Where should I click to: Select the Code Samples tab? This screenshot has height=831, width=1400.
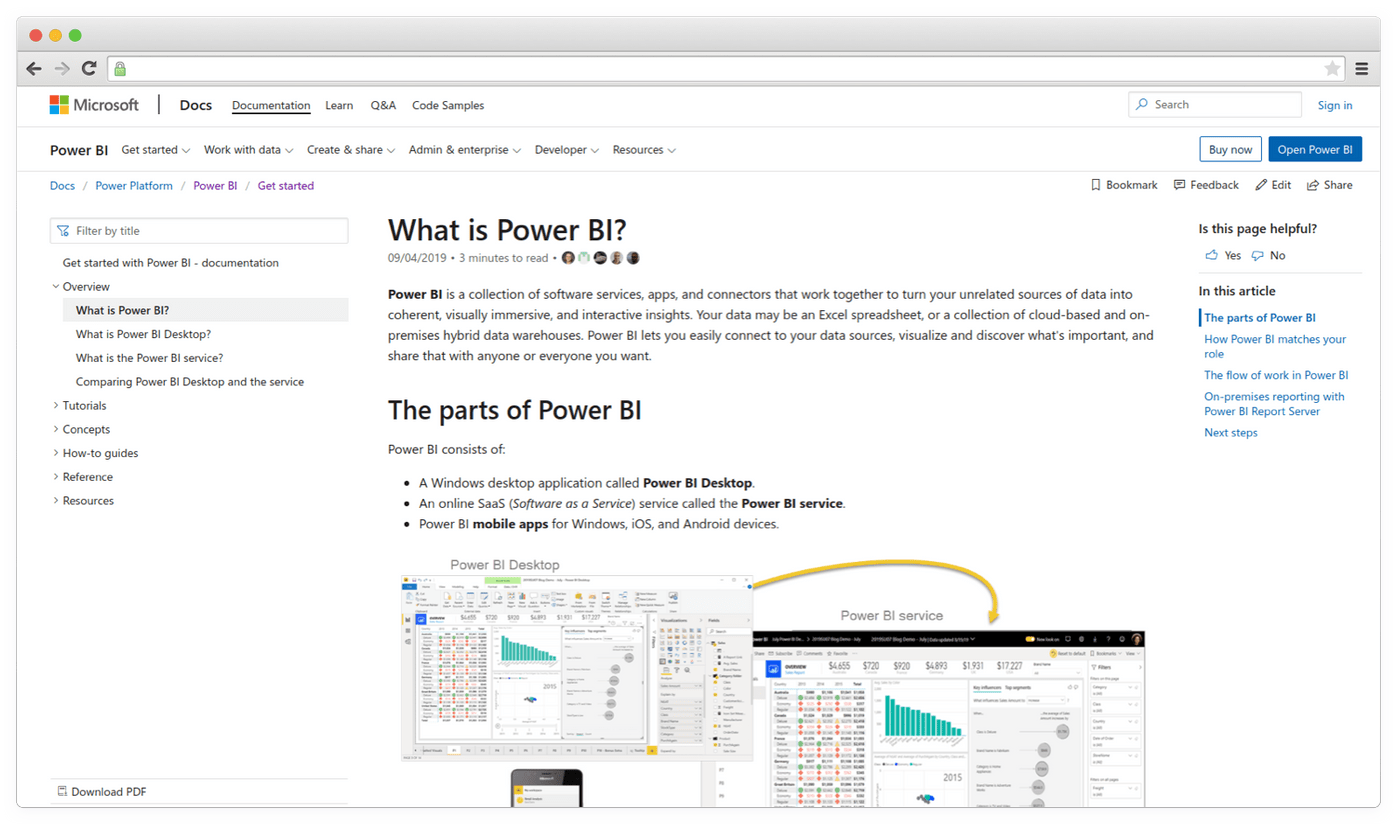pyautogui.click(x=448, y=105)
